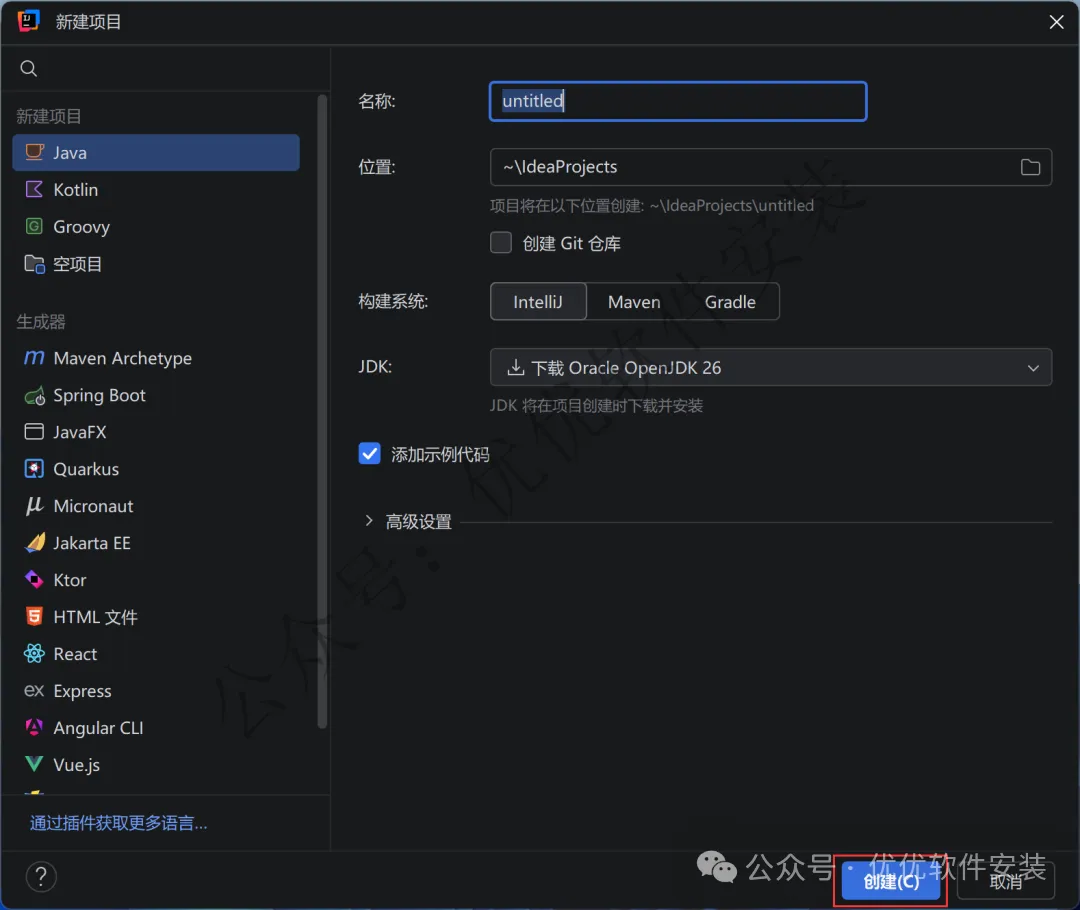Select 空项目 in the project list

156,264
